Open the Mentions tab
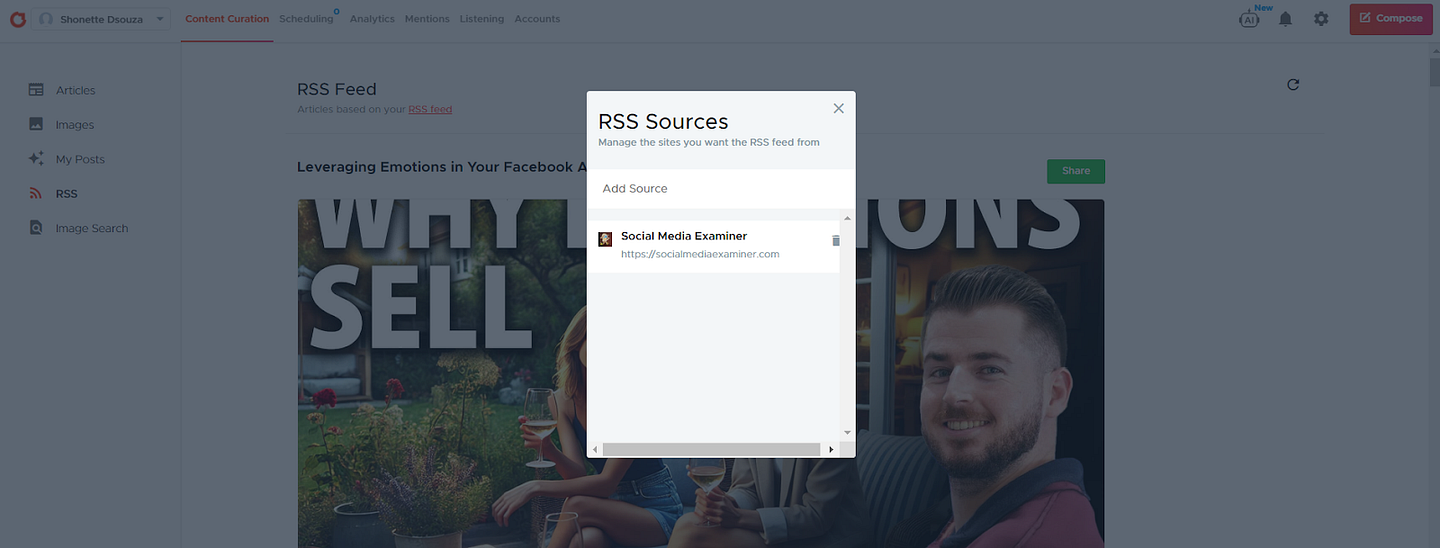 [427, 19]
